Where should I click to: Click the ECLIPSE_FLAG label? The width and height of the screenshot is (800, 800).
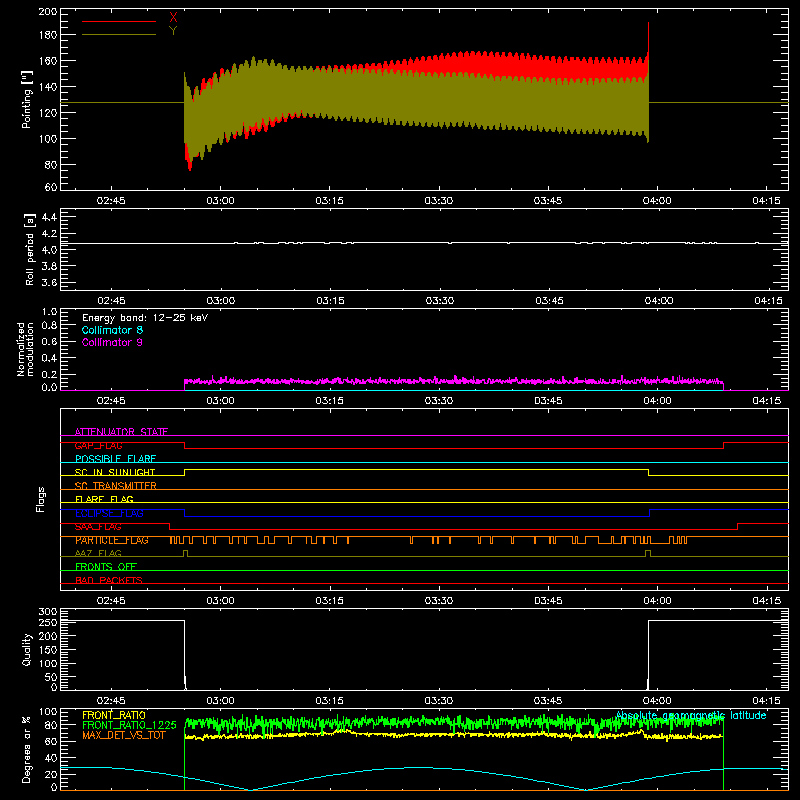[109, 513]
